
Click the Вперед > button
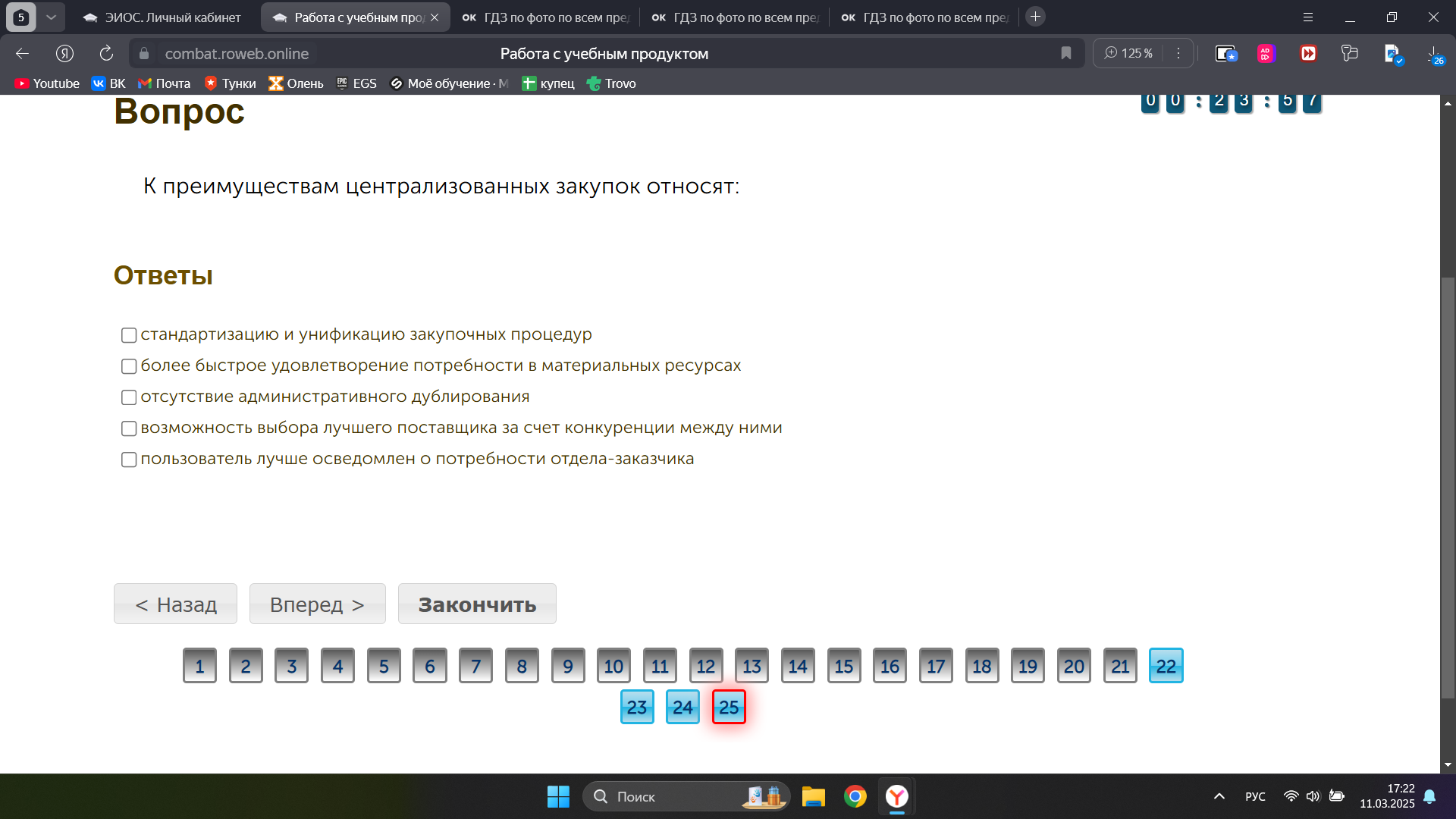tap(317, 604)
